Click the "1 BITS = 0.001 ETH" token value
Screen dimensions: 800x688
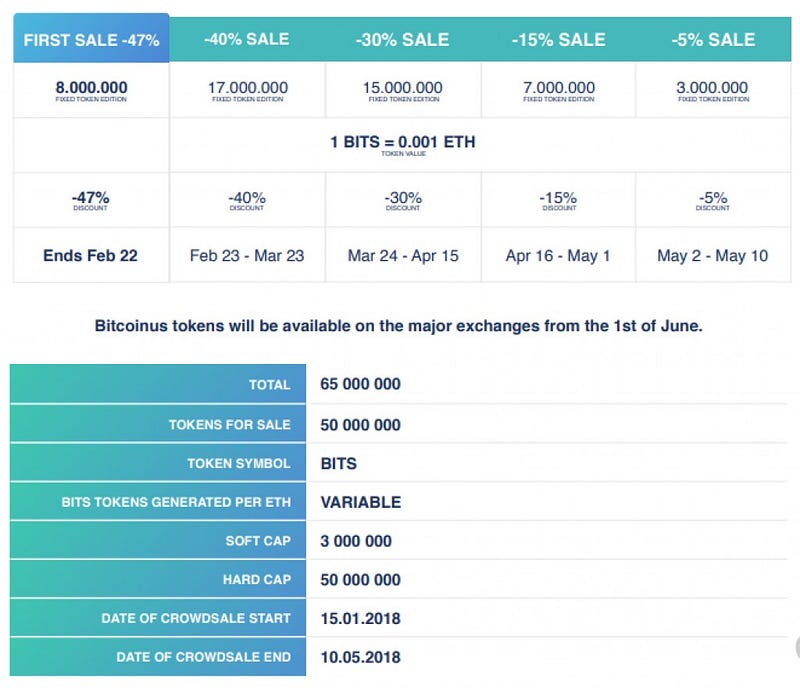pyautogui.click(x=403, y=144)
